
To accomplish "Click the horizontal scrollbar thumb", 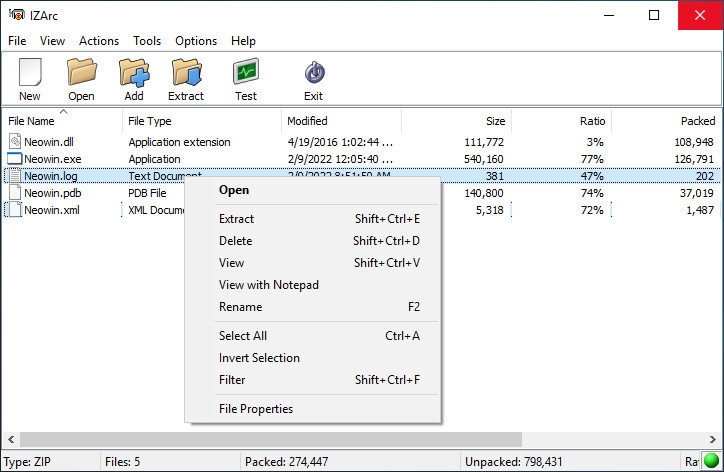I will coord(271,439).
